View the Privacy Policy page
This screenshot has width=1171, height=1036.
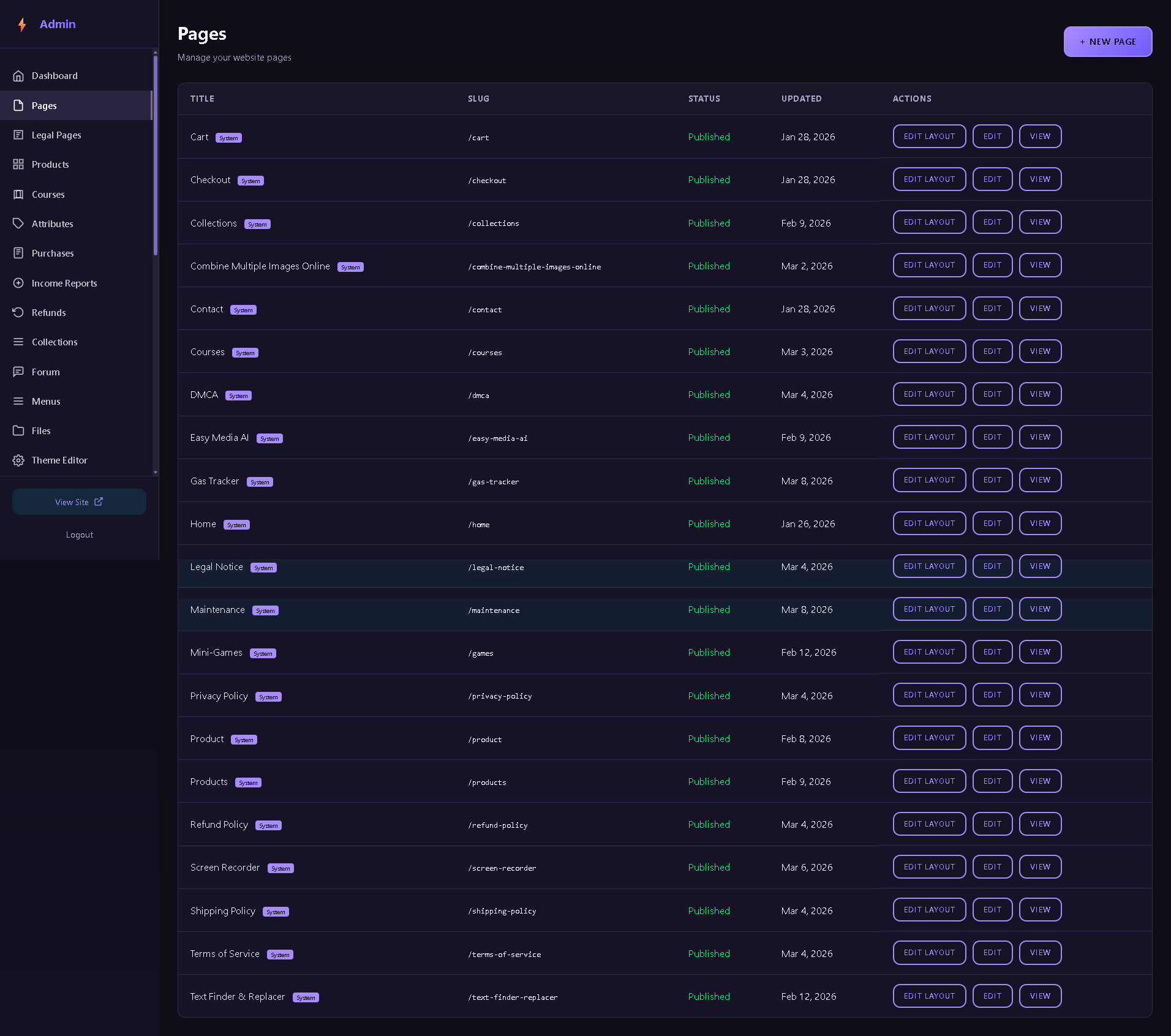click(1040, 695)
